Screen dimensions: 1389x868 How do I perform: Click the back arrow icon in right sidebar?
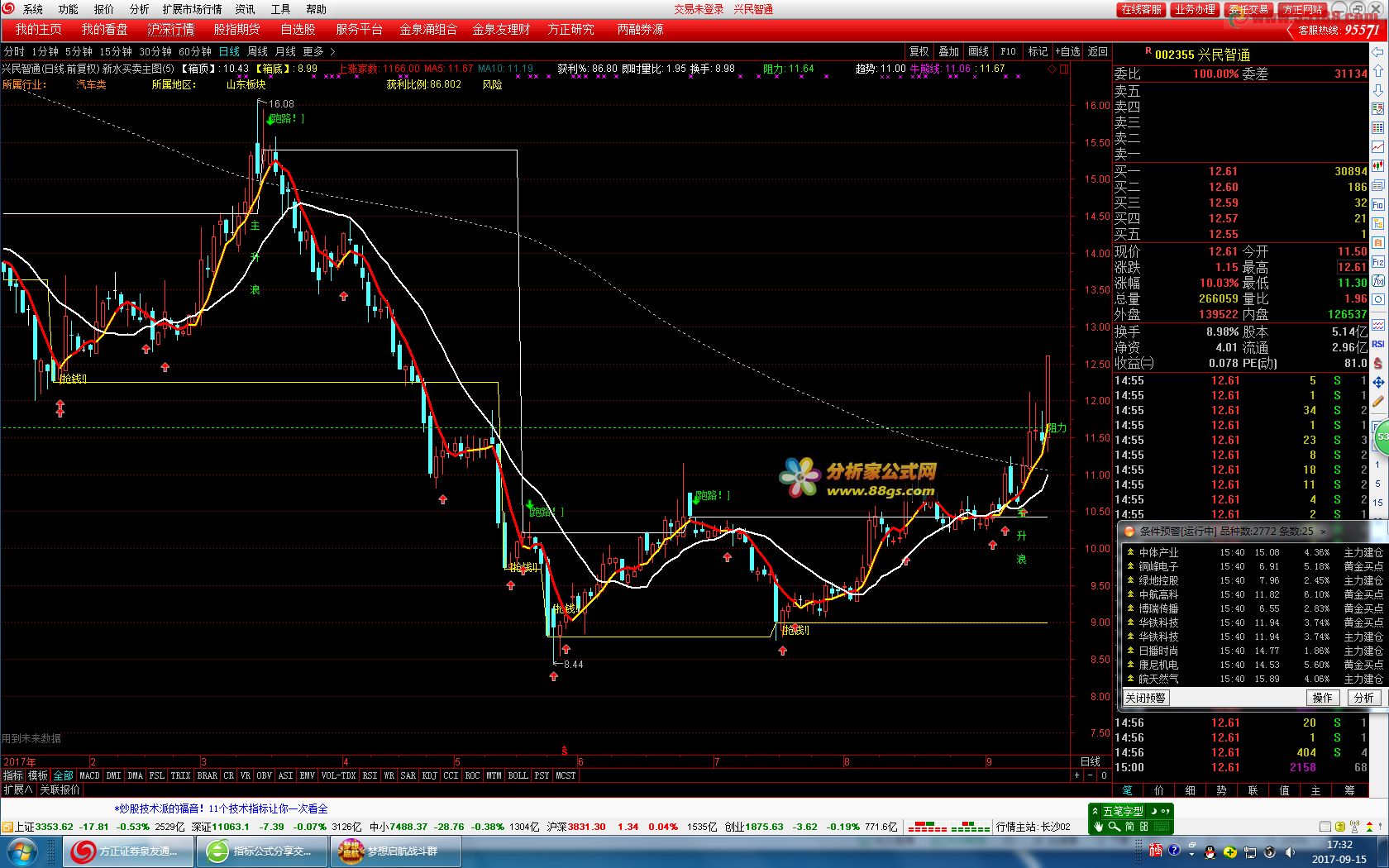1378,52
